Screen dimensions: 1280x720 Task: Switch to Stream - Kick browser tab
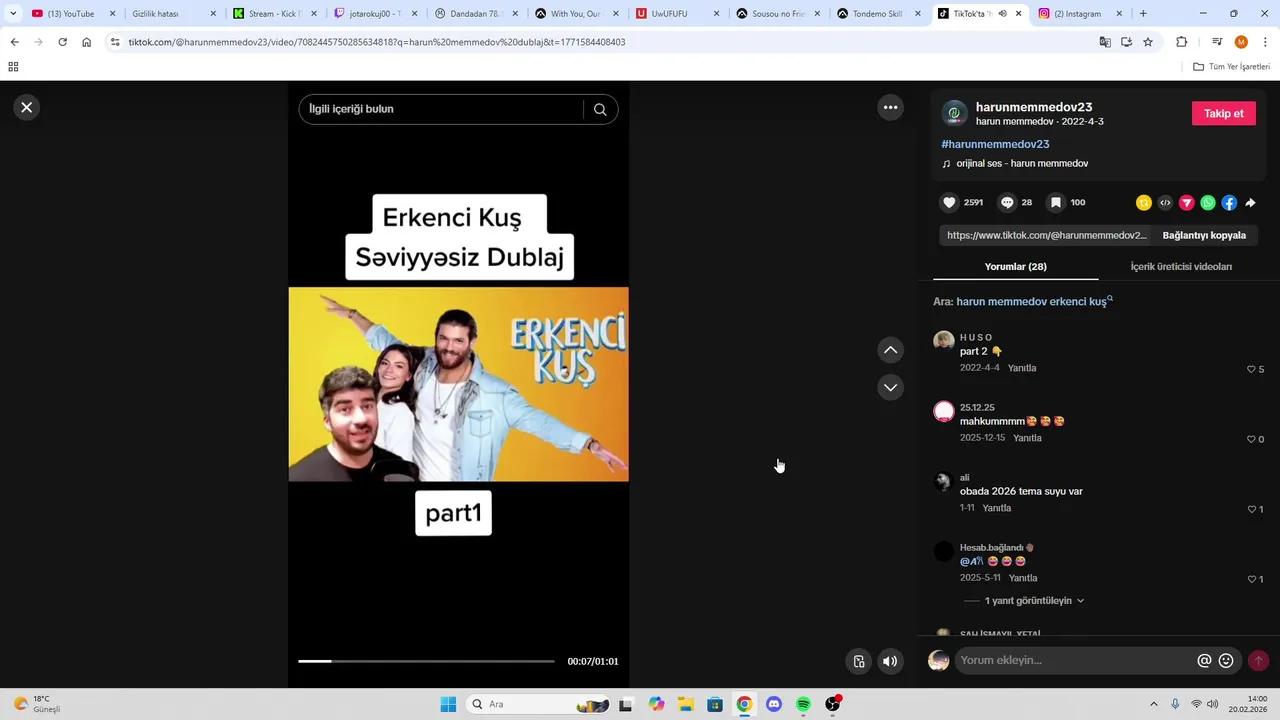[x=273, y=14]
